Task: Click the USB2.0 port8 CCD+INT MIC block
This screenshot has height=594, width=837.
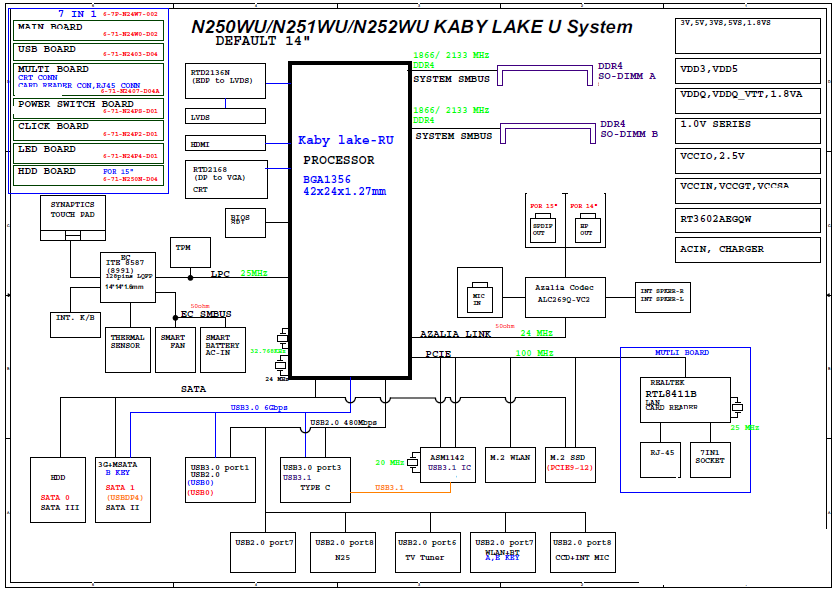Action: (x=583, y=552)
